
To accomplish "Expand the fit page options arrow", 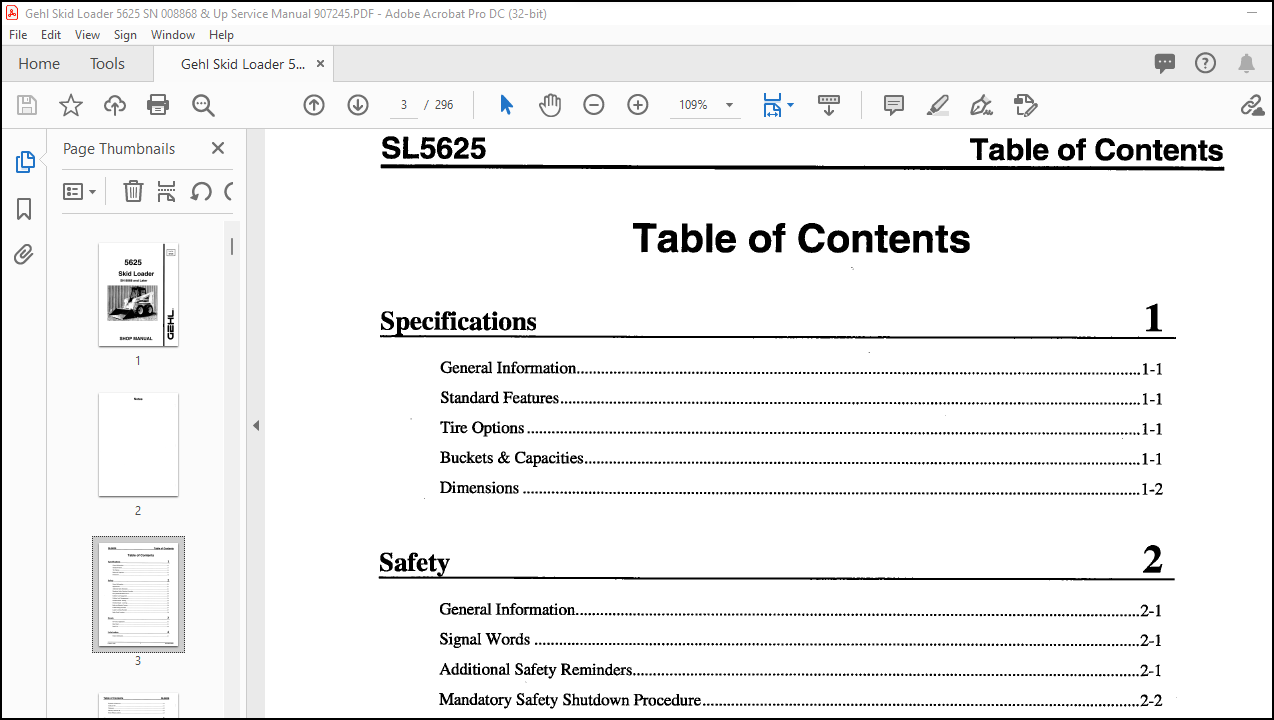I will (x=790, y=105).
